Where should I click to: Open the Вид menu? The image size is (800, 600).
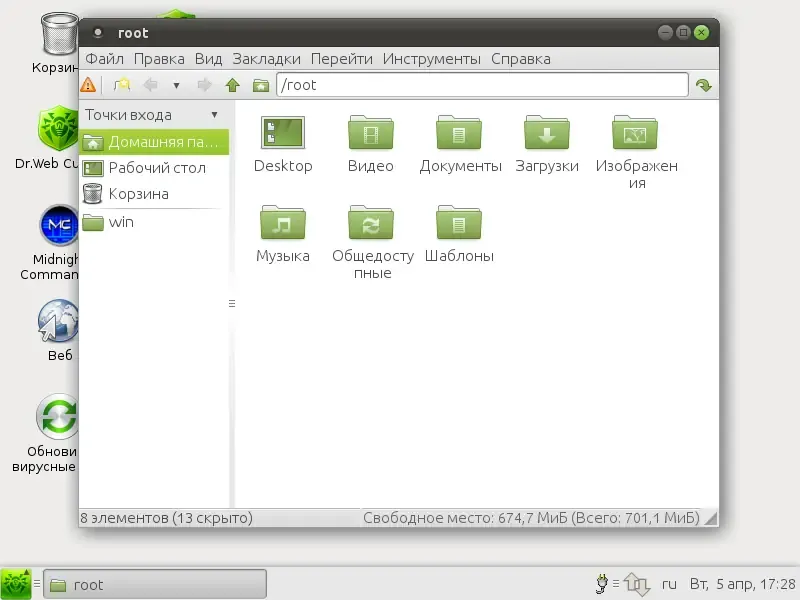208,59
